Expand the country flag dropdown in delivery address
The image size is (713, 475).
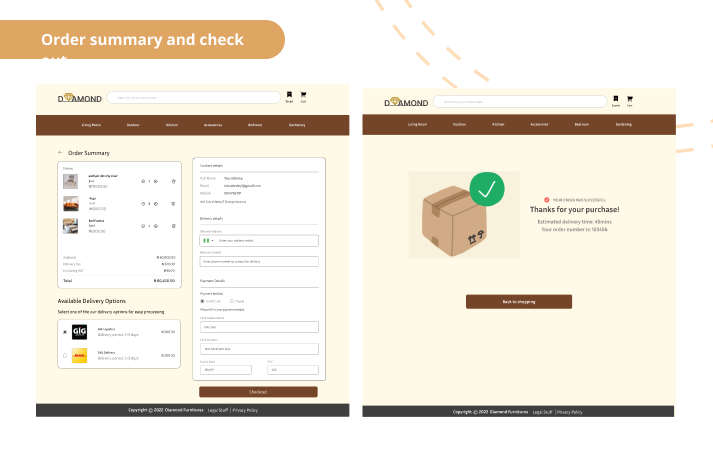pyautogui.click(x=208, y=240)
